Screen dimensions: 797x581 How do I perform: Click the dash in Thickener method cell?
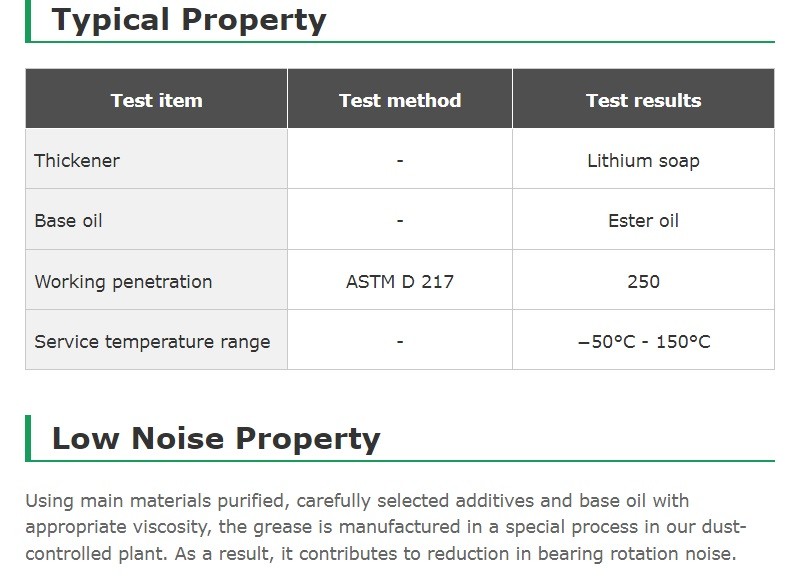(400, 161)
